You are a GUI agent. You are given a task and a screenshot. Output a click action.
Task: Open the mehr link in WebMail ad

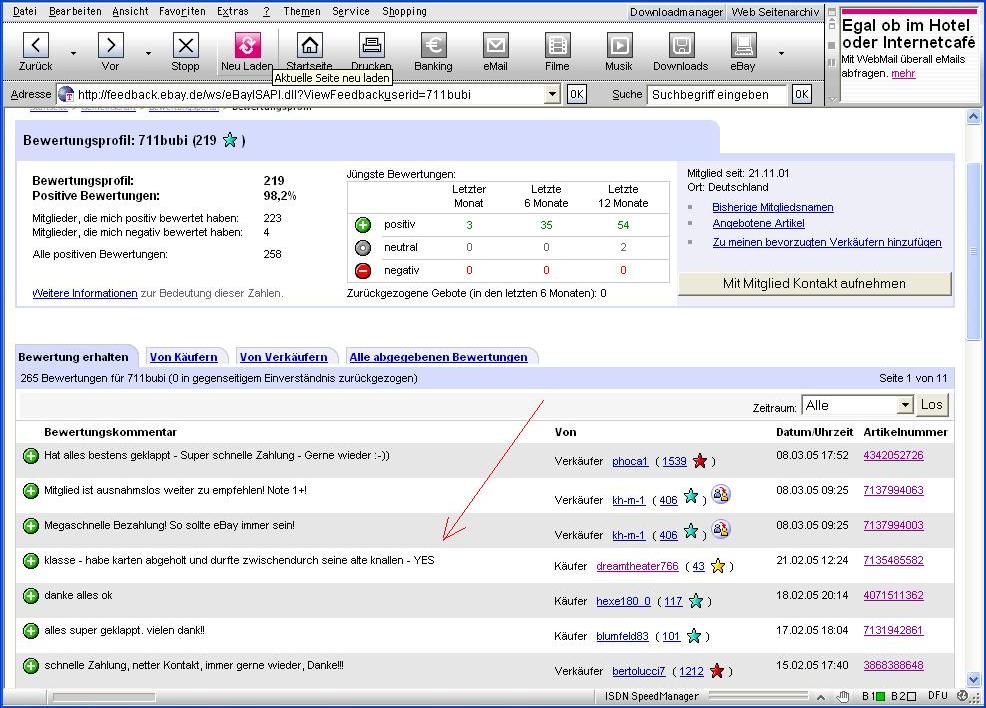click(903, 74)
